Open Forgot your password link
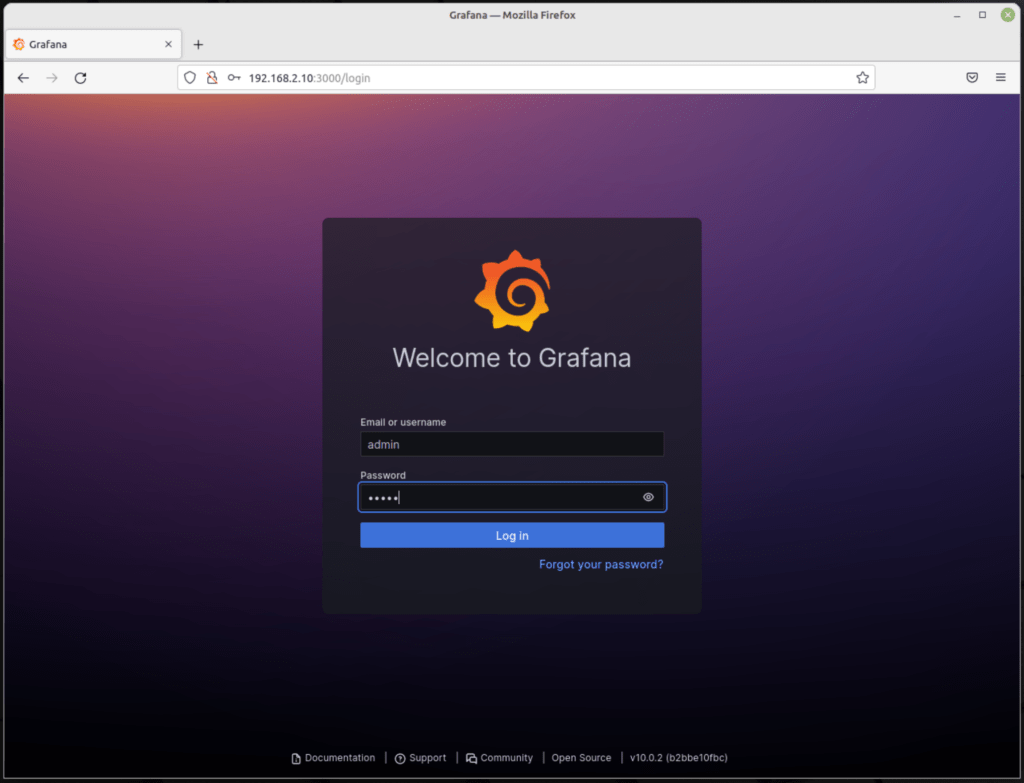The width and height of the screenshot is (1024, 783). (x=601, y=564)
